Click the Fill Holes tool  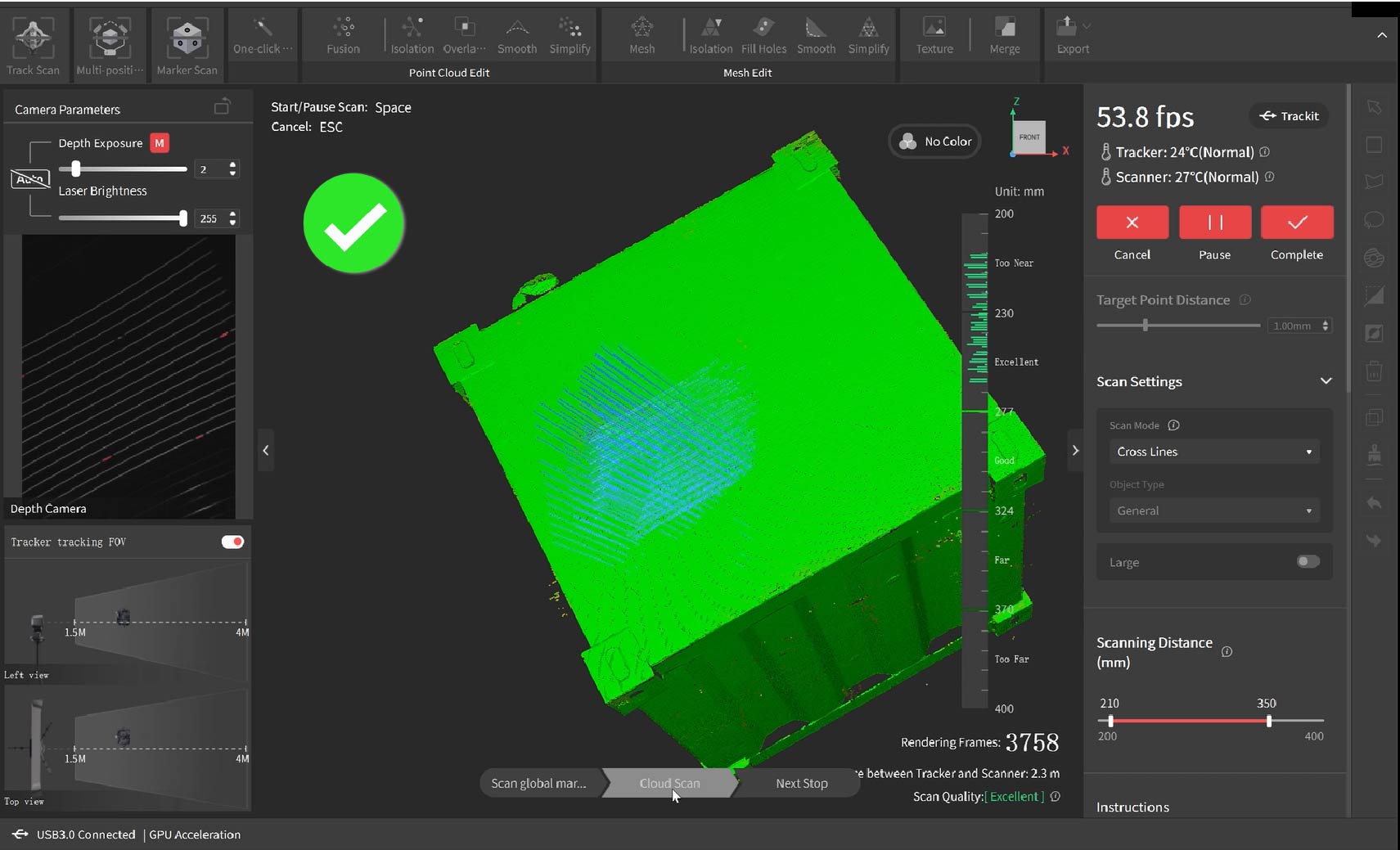[763, 35]
